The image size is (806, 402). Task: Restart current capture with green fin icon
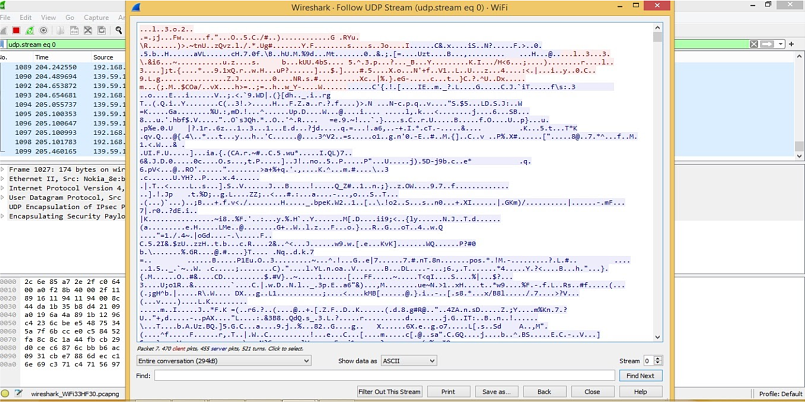(30, 30)
